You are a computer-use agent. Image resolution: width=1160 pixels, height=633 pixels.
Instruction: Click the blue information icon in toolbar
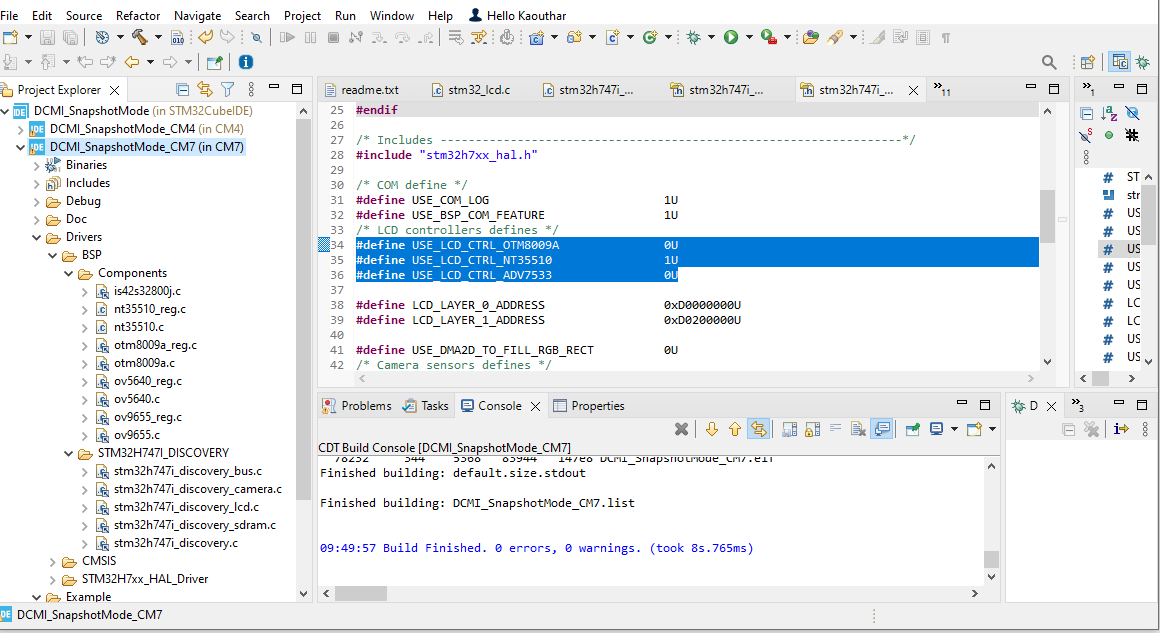pyautogui.click(x=246, y=62)
